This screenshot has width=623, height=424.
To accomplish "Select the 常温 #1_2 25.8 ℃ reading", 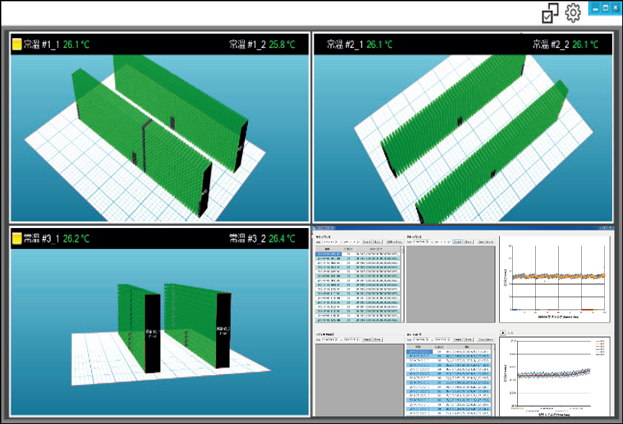I will (262, 44).
